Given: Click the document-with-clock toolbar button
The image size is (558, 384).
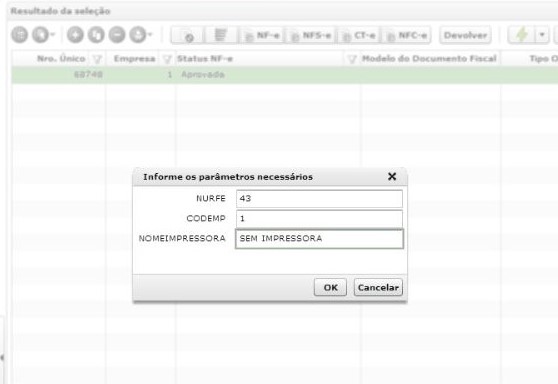Looking at the screenshot, I should (x=188, y=35).
